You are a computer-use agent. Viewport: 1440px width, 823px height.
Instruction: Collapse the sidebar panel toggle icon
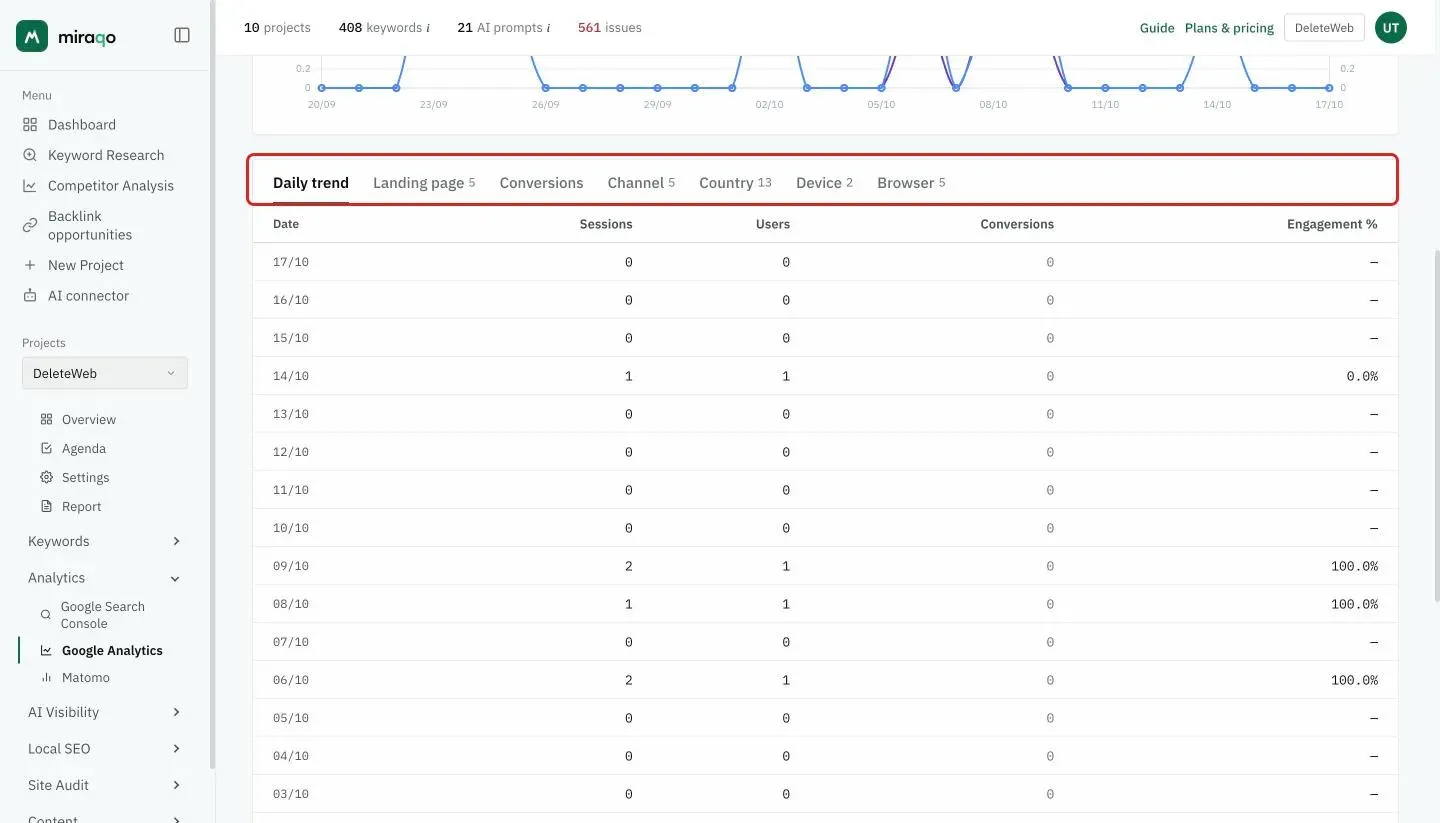tap(182, 35)
